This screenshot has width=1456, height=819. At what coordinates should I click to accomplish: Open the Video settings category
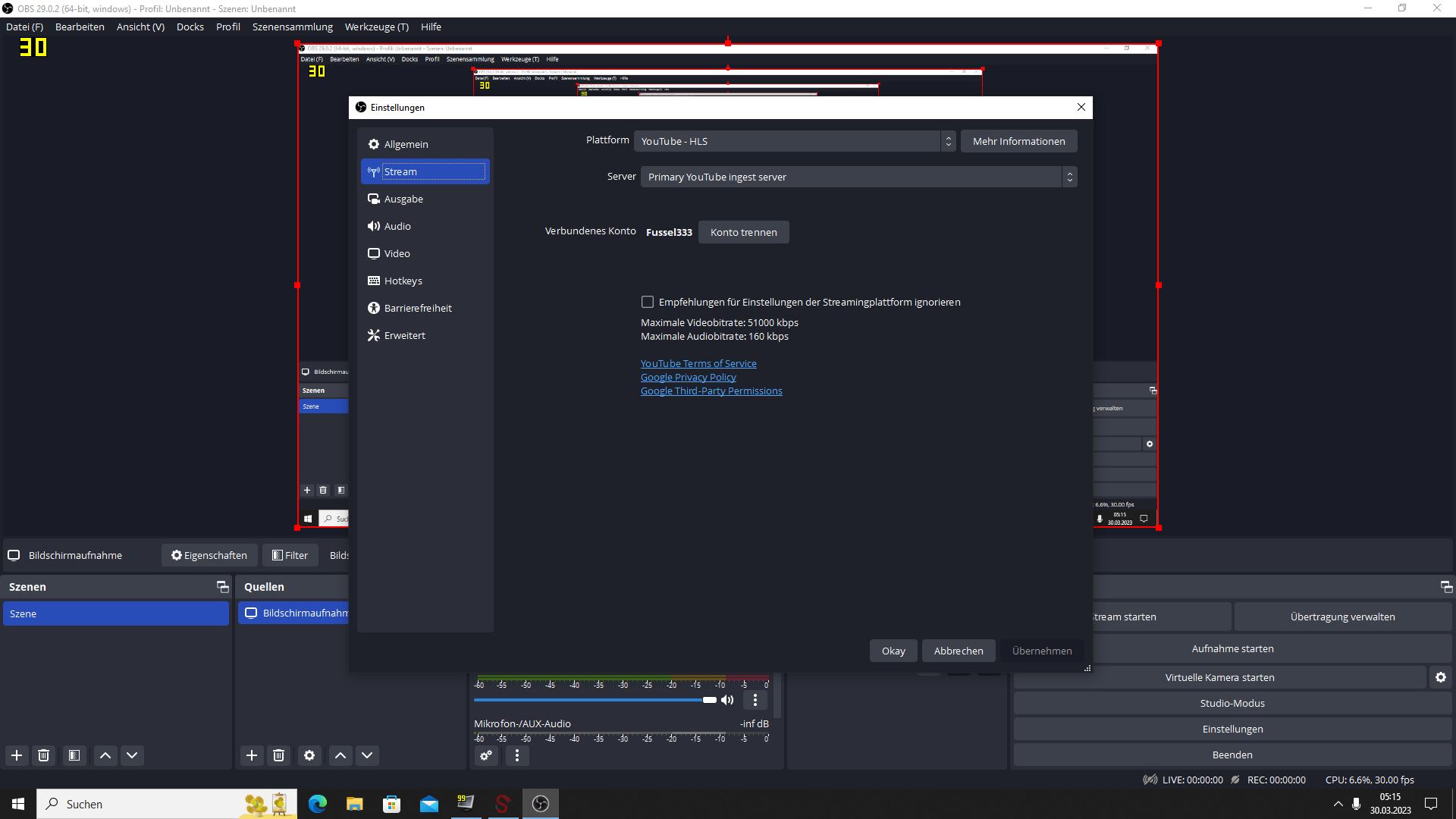[425, 253]
